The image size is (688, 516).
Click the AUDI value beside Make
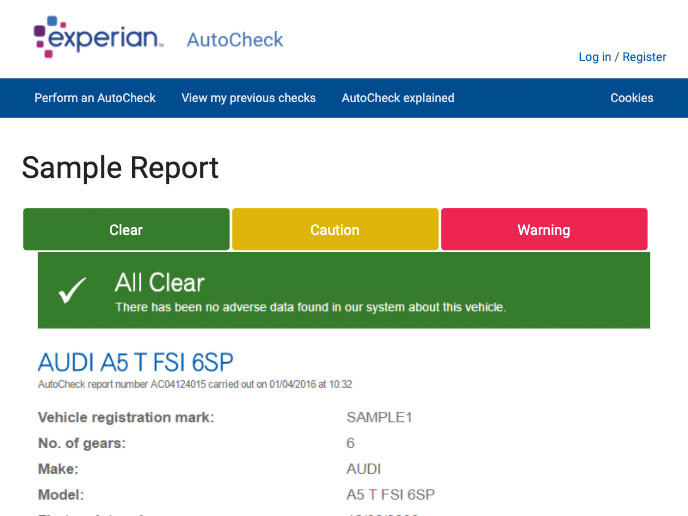pyautogui.click(x=363, y=469)
